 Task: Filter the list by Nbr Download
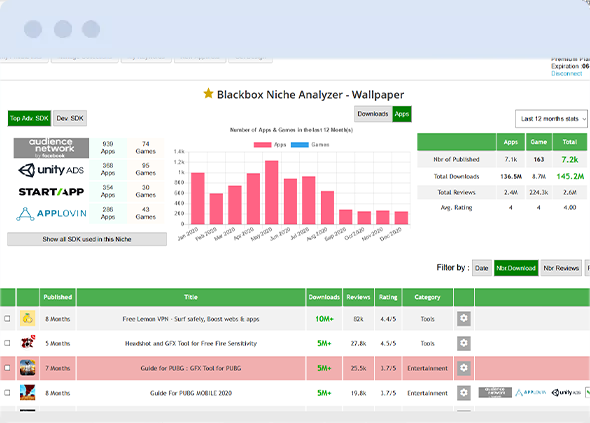[x=516, y=268]
